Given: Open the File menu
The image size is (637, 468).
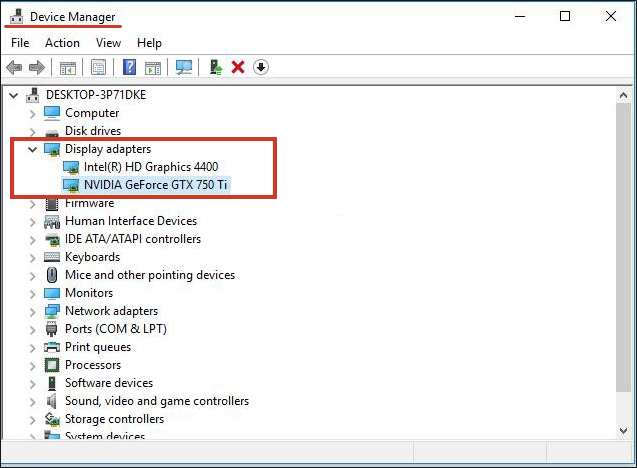Looking at the screenshot, I should click(20, 43).
